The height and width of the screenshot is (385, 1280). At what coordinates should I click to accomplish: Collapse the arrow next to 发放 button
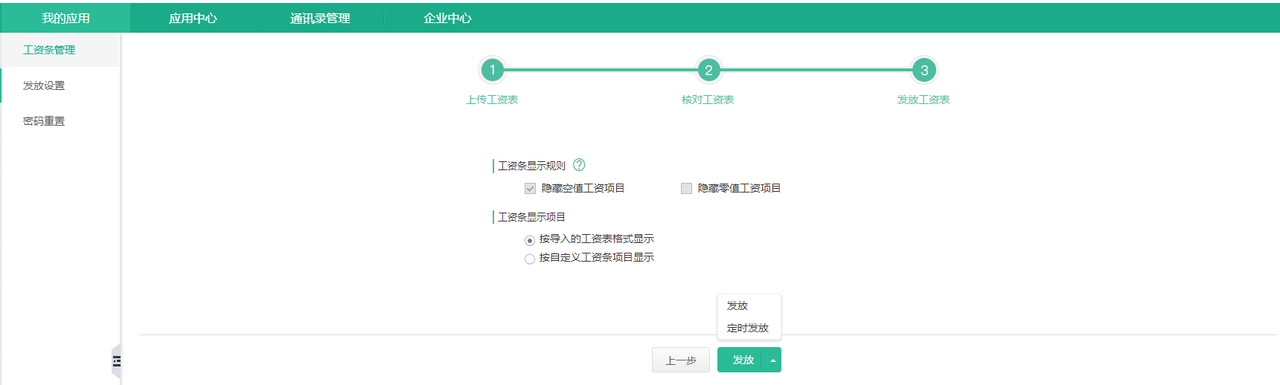(772, 360)
